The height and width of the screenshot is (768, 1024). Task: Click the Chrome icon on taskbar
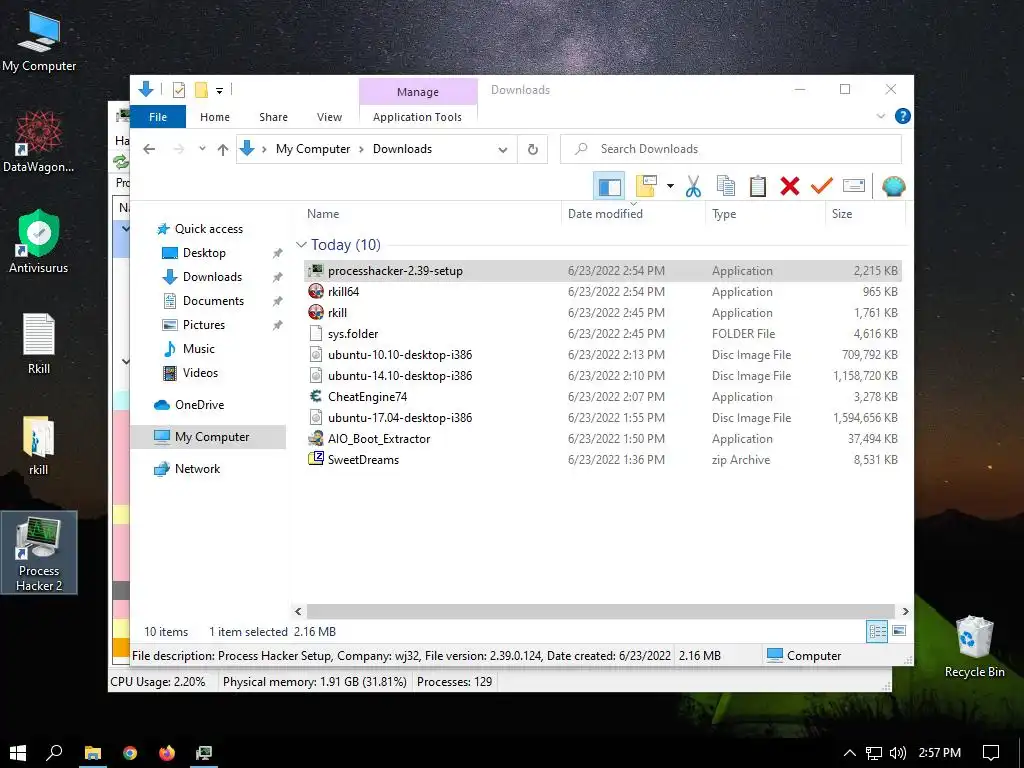[130, 753]
